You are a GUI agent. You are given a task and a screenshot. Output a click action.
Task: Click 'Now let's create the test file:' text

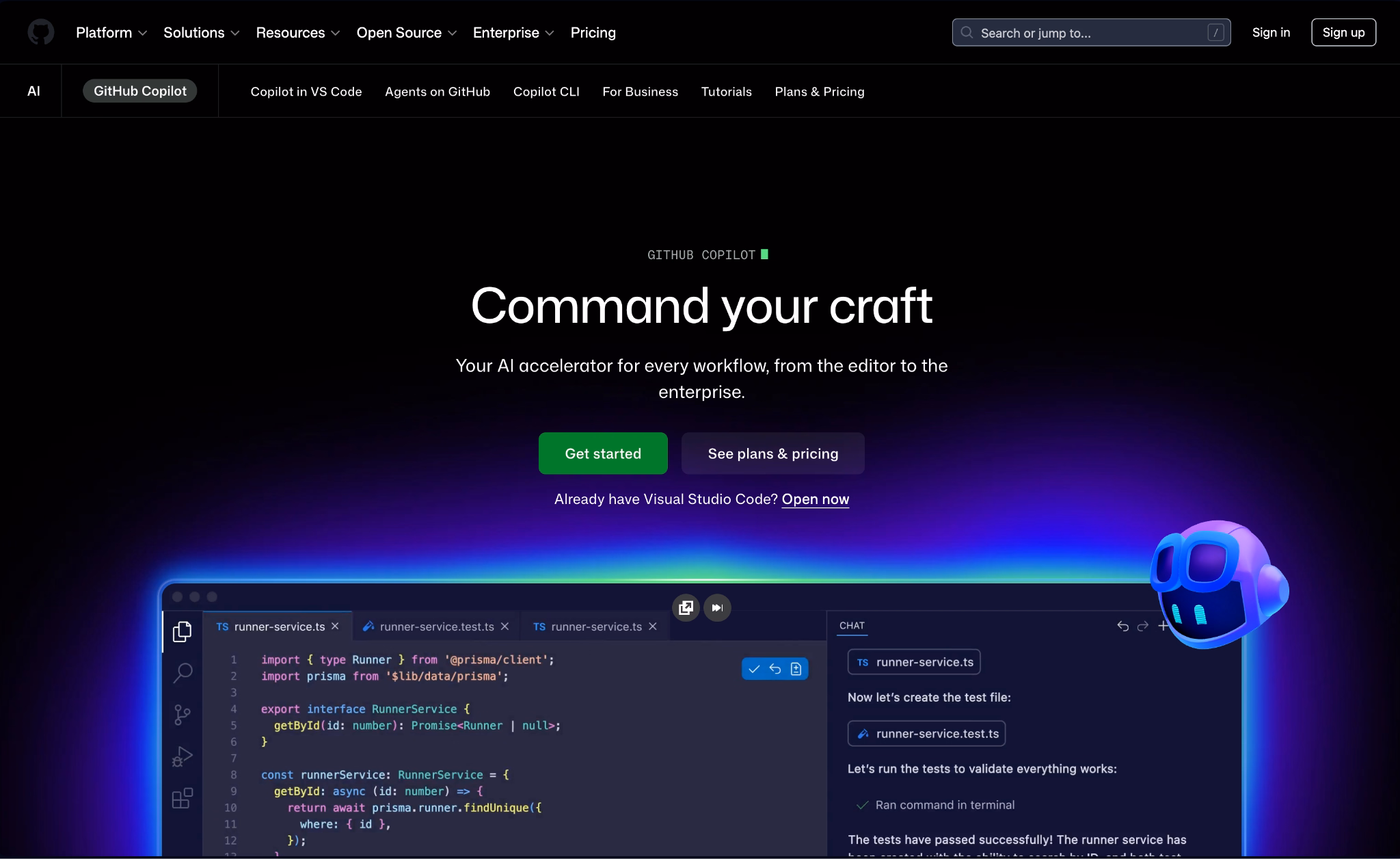[929, 698]
